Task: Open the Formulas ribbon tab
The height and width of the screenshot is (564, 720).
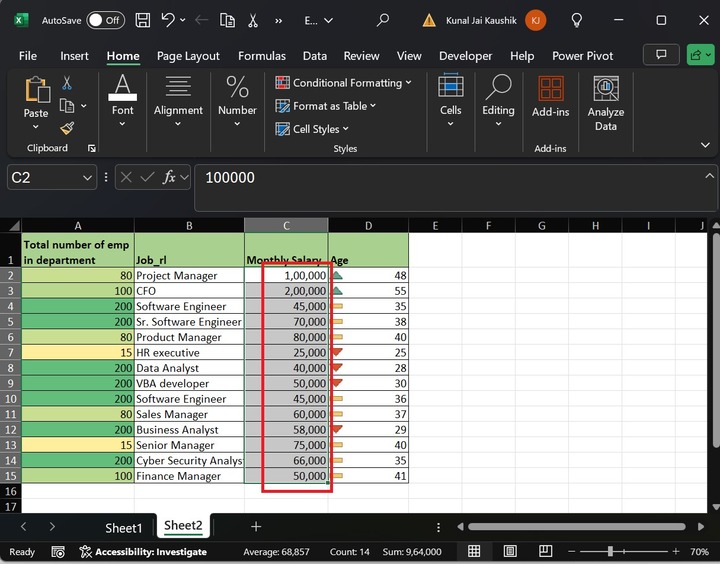Action: pyautogui.click(x=261, y=56)
